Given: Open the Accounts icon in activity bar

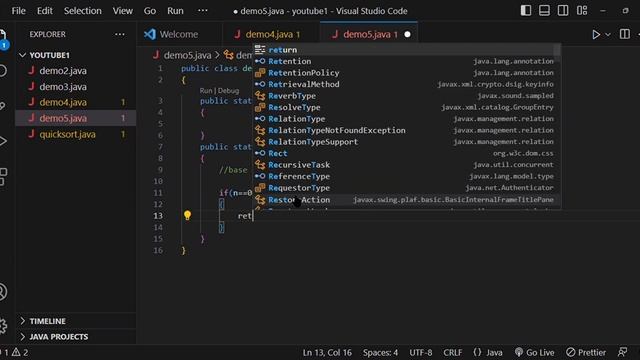Looking at the screenshot, I should click(3, 292).
